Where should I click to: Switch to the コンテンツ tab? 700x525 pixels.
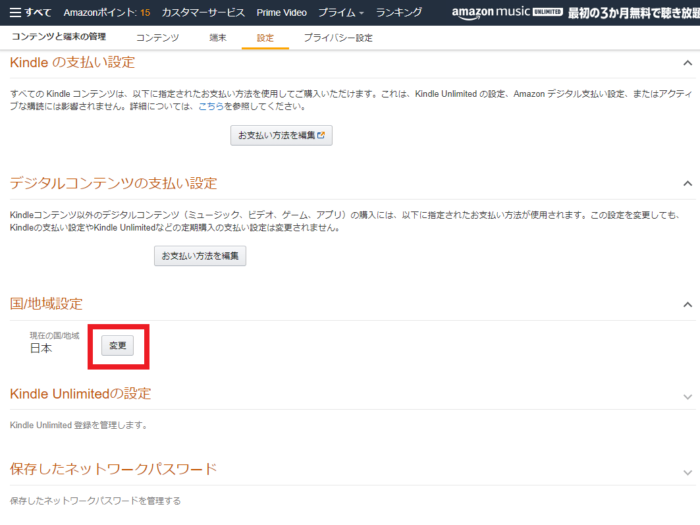tap(157, 38)
